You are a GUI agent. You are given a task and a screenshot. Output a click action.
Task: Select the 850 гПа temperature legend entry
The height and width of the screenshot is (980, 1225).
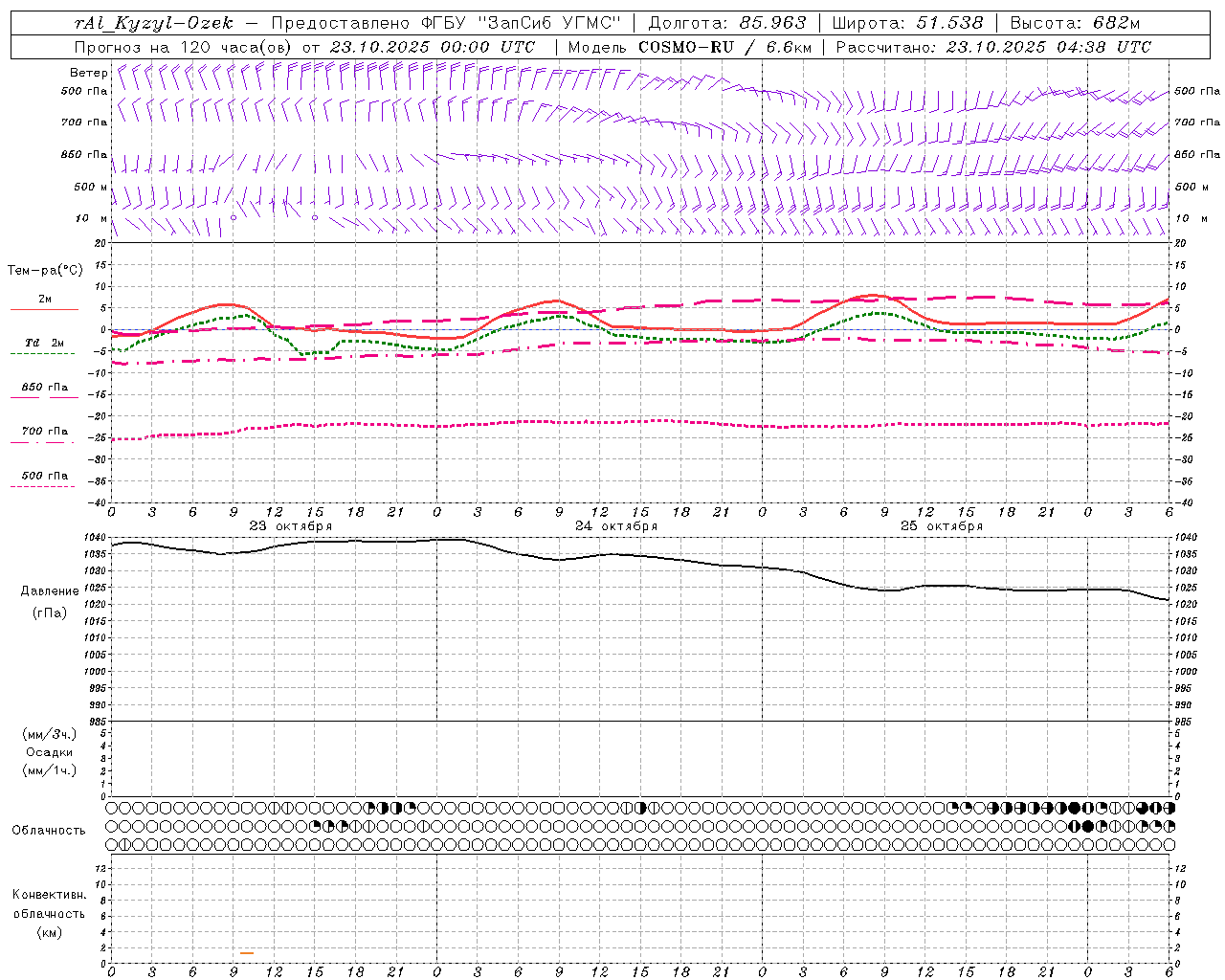(x=45, y=388)
